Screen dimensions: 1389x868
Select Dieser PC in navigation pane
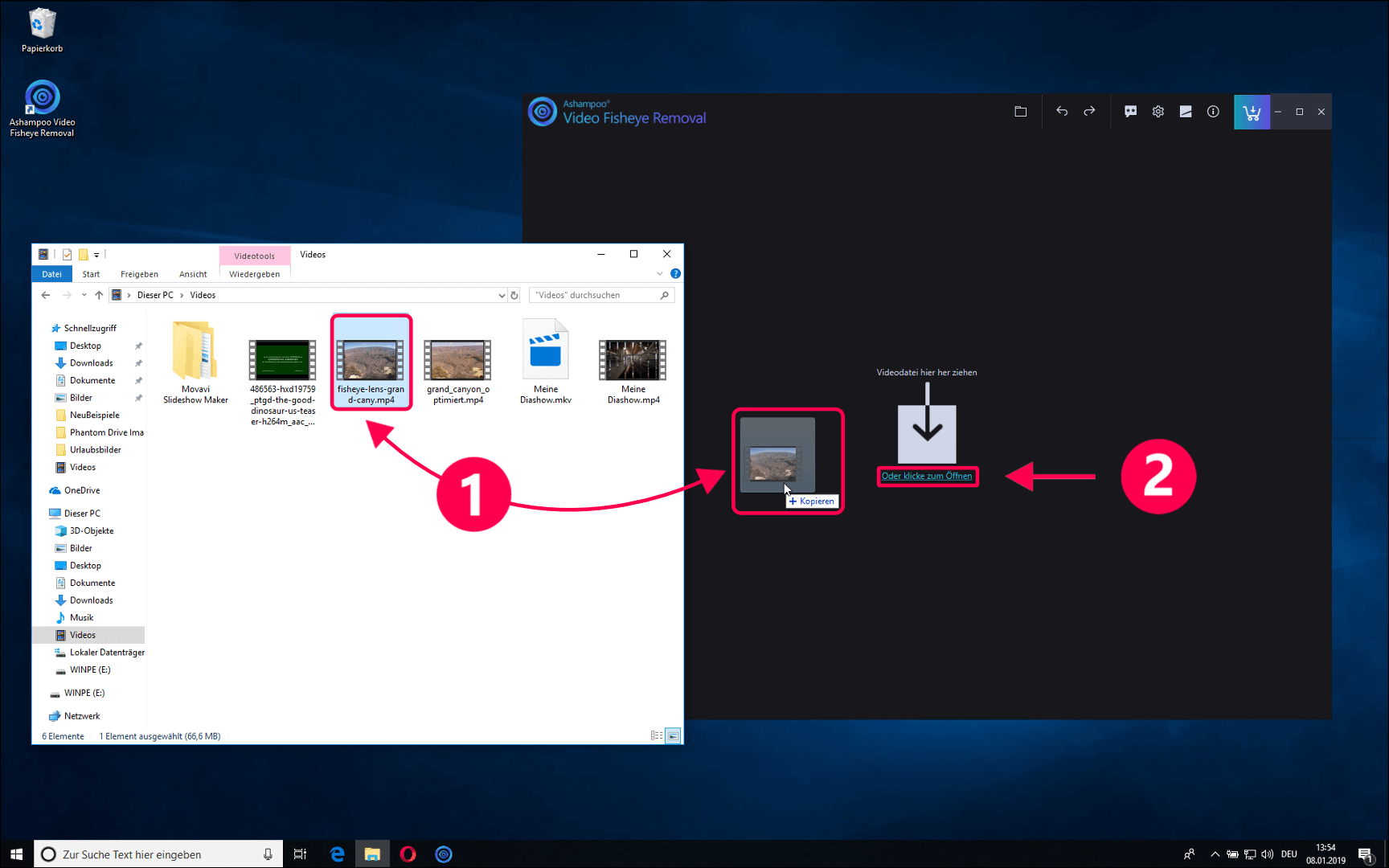click(82, 514)
